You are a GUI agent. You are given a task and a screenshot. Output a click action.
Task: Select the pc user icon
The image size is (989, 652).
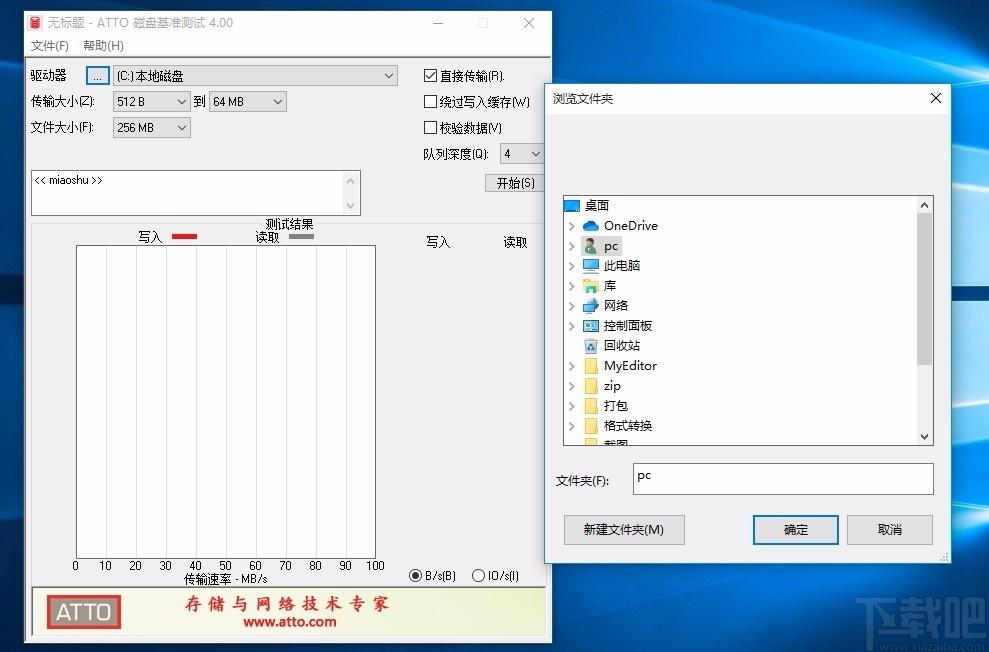pos(590,246)
